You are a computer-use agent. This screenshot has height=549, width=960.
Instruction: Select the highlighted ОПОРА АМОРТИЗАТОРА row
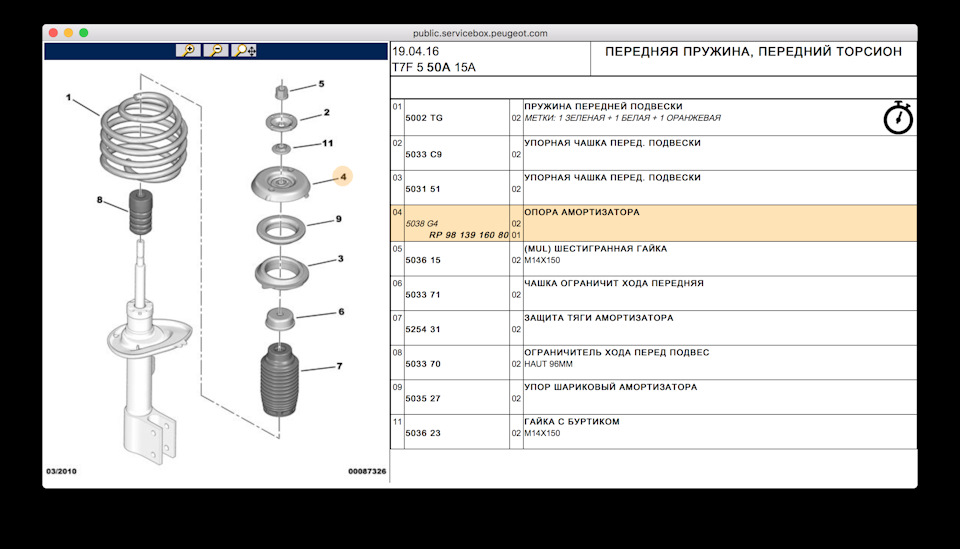click(x=653, y=223)
